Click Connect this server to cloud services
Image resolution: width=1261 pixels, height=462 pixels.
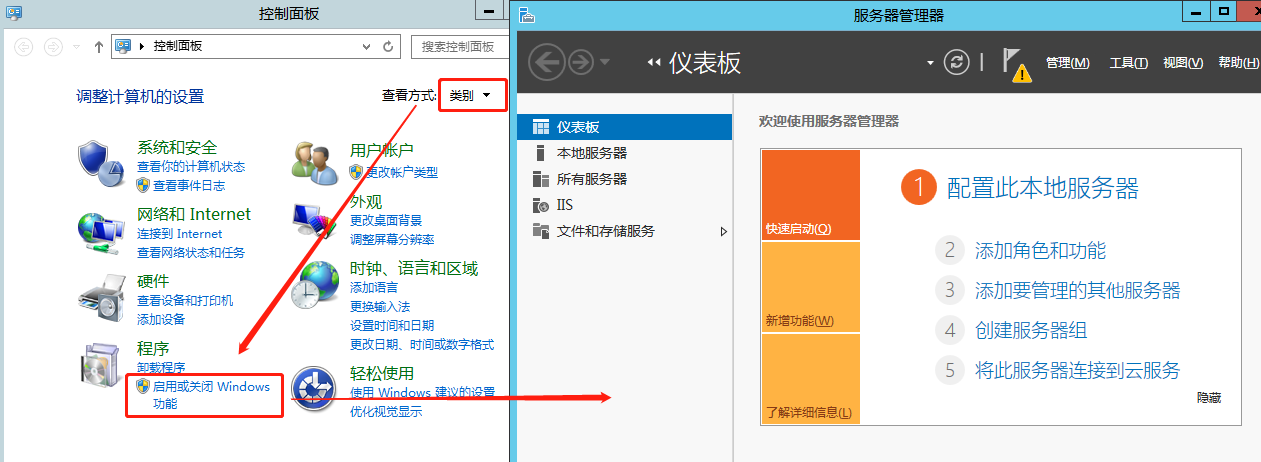click(1077, 370)
